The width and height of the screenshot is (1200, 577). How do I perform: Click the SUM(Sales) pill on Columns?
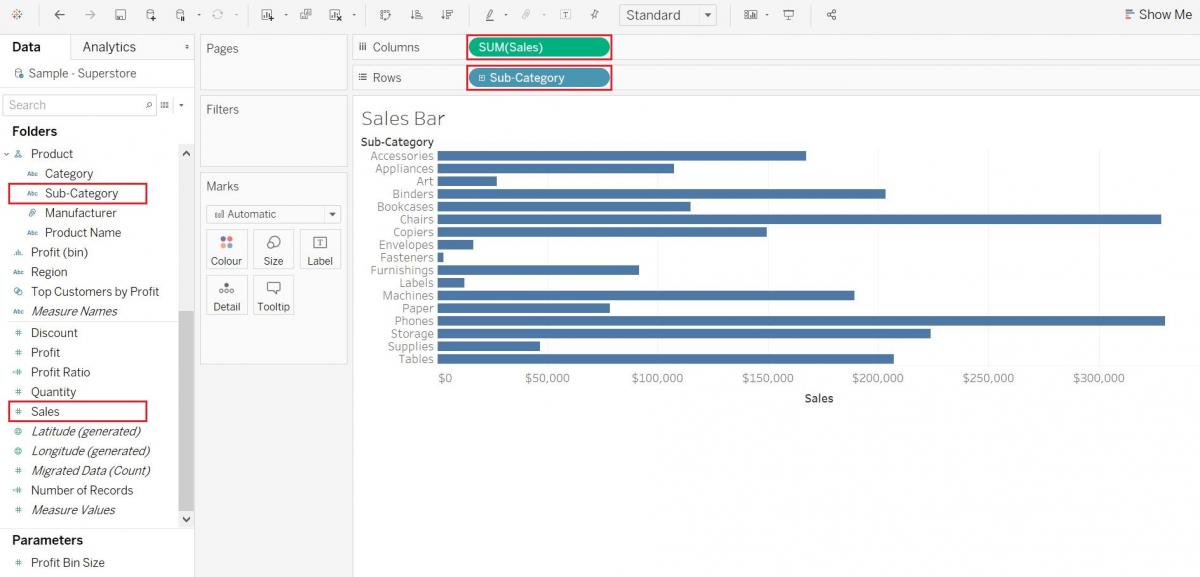coord(539,47)
